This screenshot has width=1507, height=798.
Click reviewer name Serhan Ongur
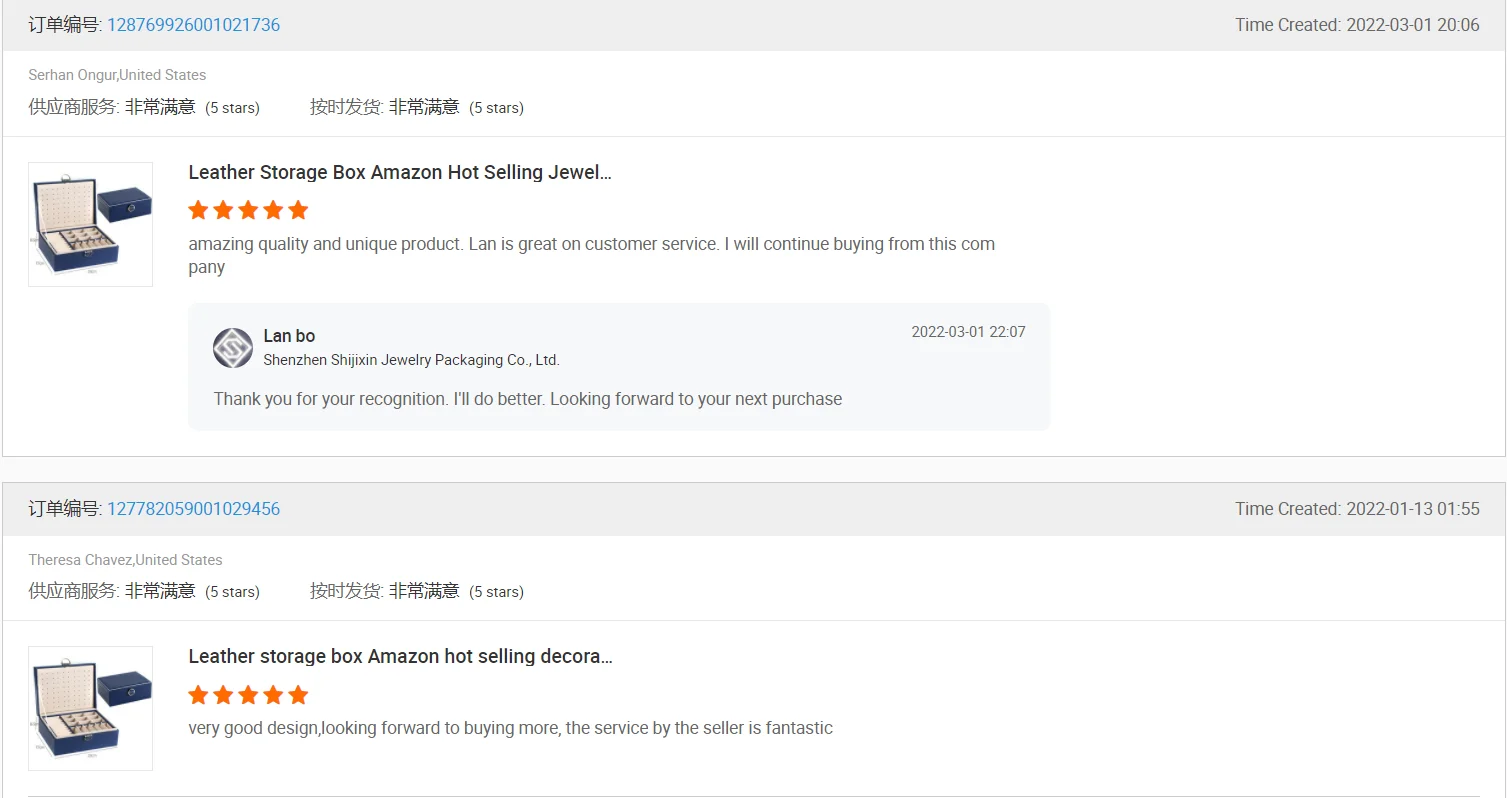coord(72,75)
